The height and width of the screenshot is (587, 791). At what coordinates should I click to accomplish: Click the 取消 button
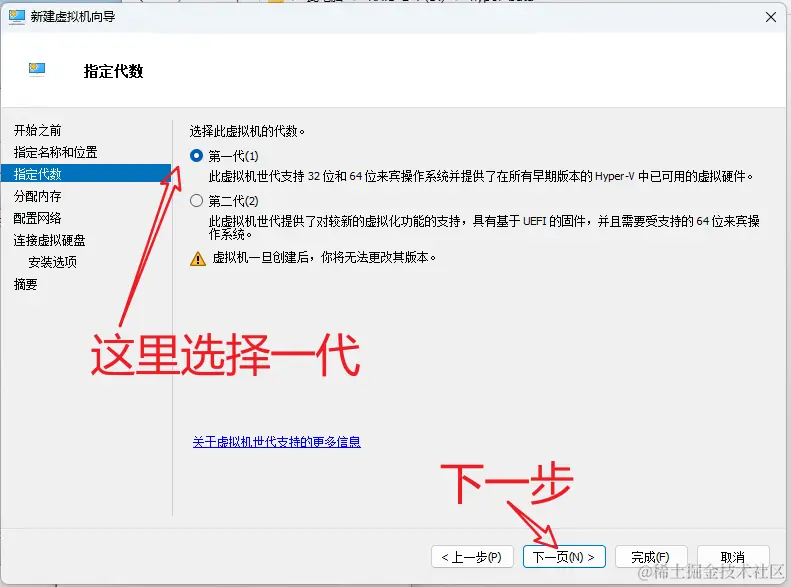(733, 557)
